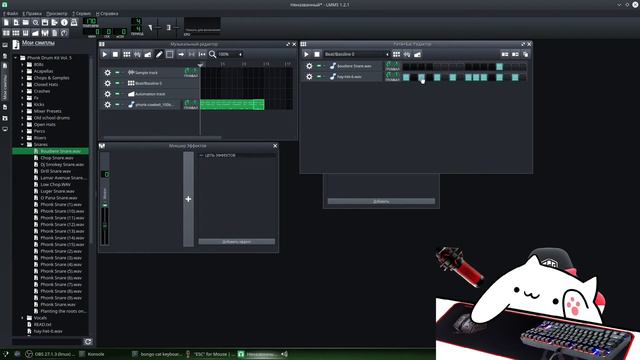Mute the phonk cowbell track
Image resolution: width=640 pixels, height=360 pixels.
117,104
